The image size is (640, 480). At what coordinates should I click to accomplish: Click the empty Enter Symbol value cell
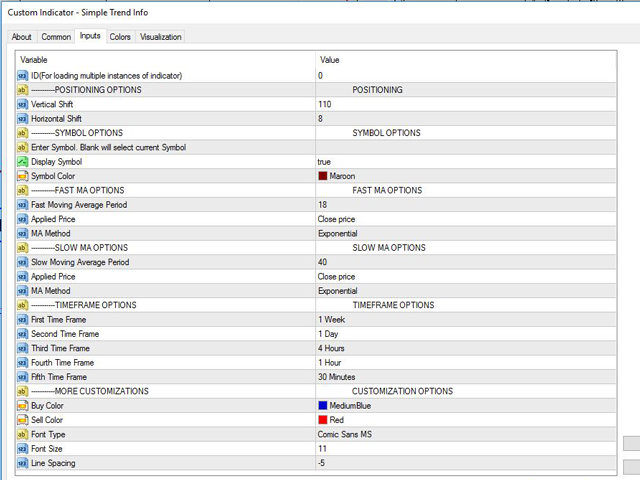[x=466, y=147]
